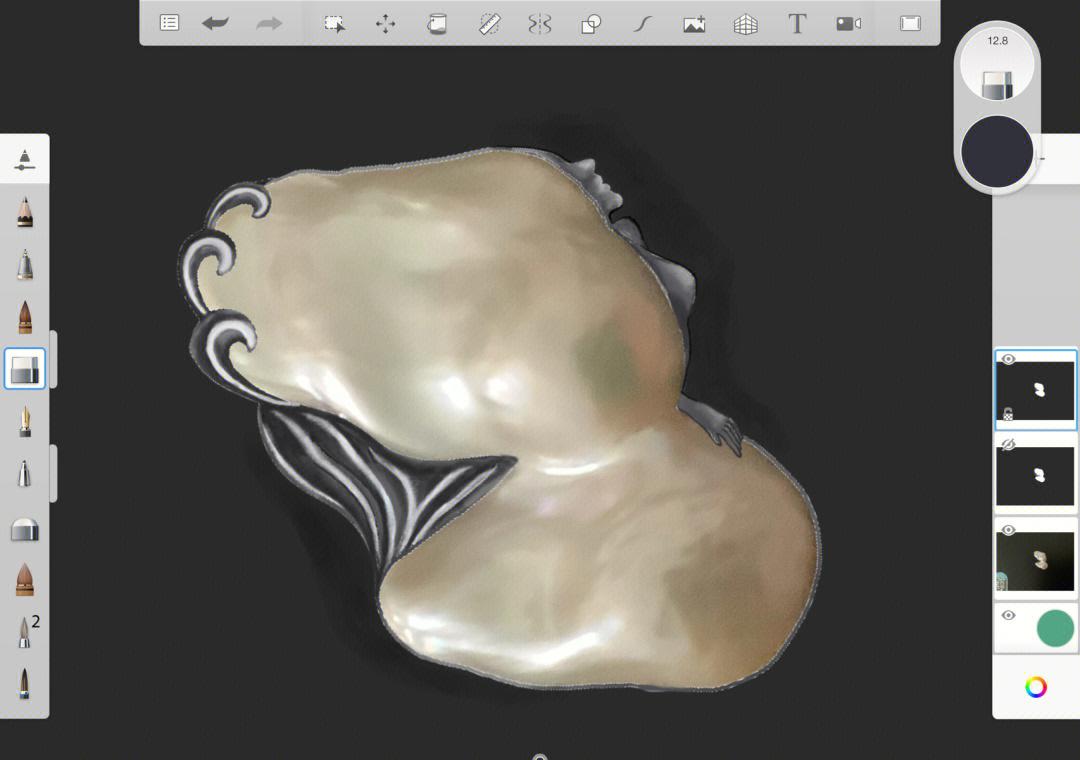This screenshot has height=760, width=1080.
Task: Select the brown conical brush tip
Action: [25, 579]
